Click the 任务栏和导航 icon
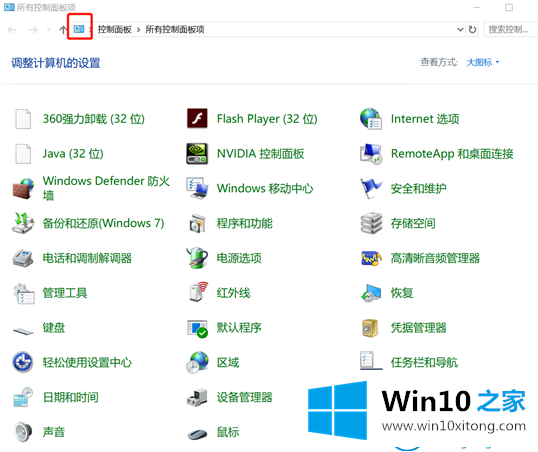The height and width of the screenshot is (452, 538). click(371, 360)
